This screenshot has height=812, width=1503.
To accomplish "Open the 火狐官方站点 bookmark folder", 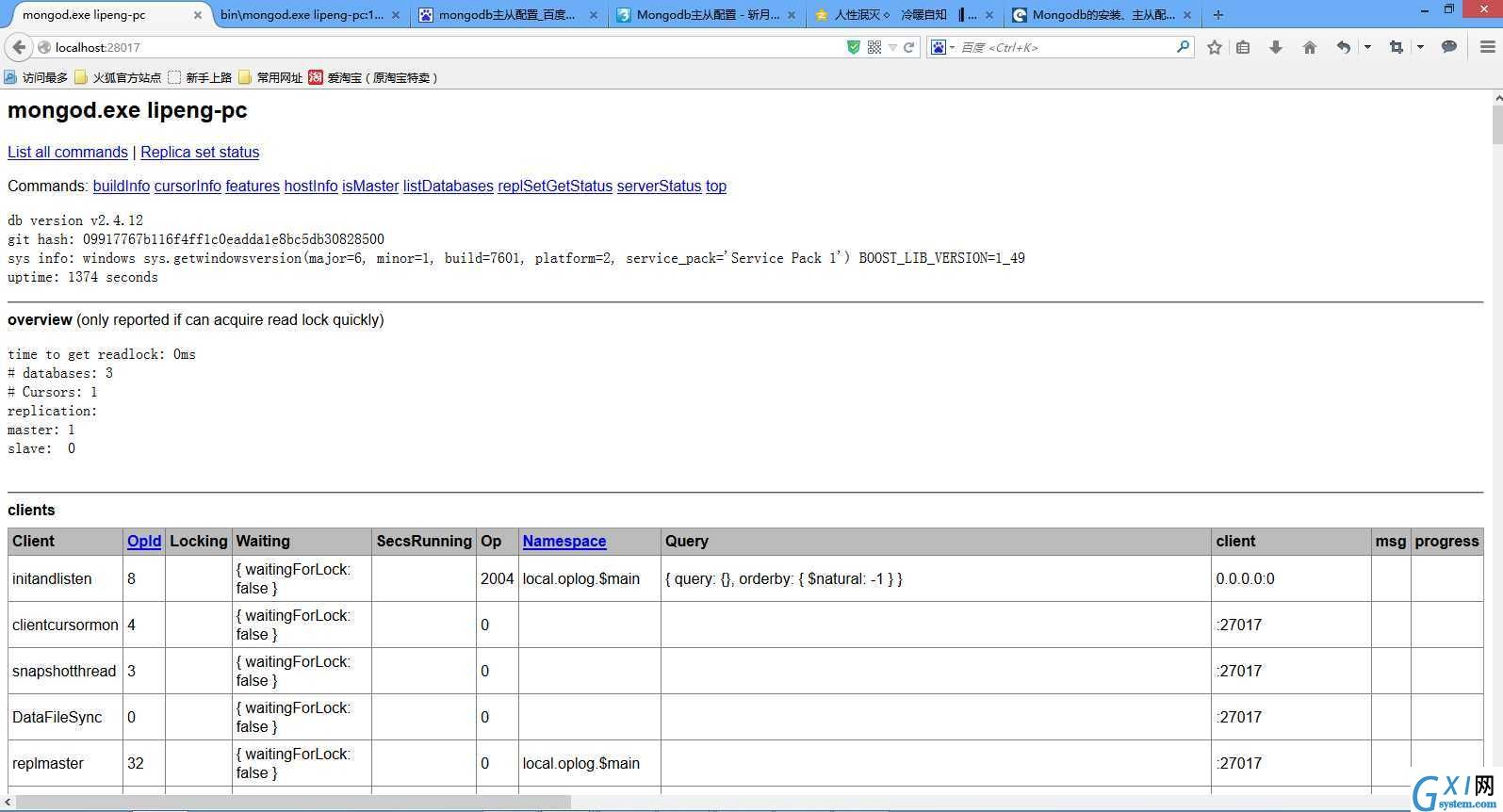I will tap(118, 77).
